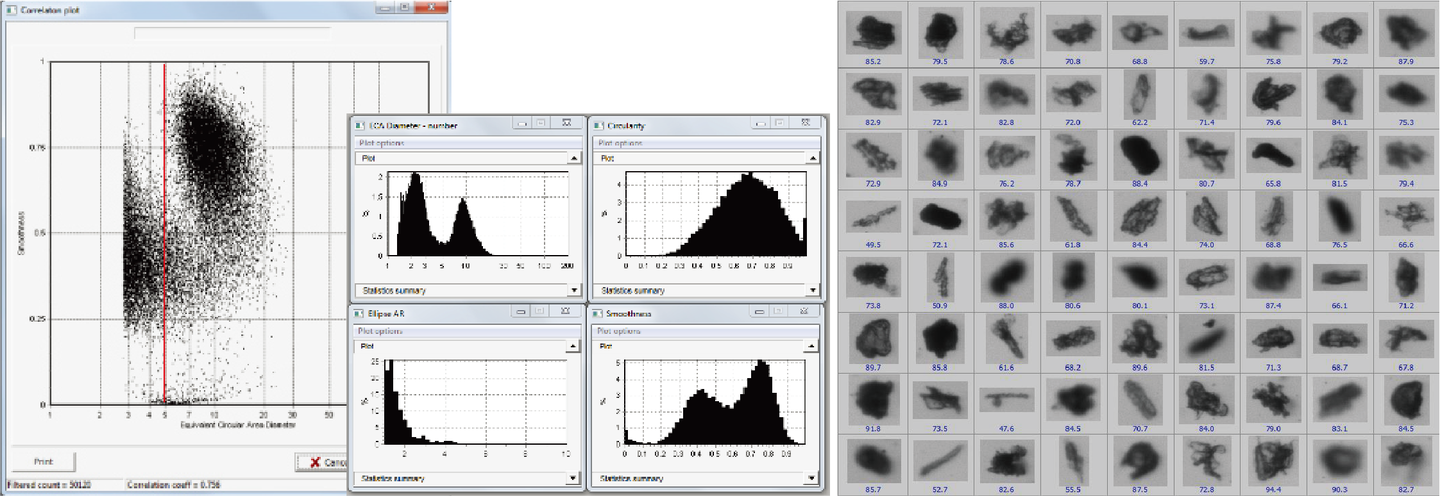Open Plot options in the Smoothness window
The image size is (1440, 496).
point(620,329)
